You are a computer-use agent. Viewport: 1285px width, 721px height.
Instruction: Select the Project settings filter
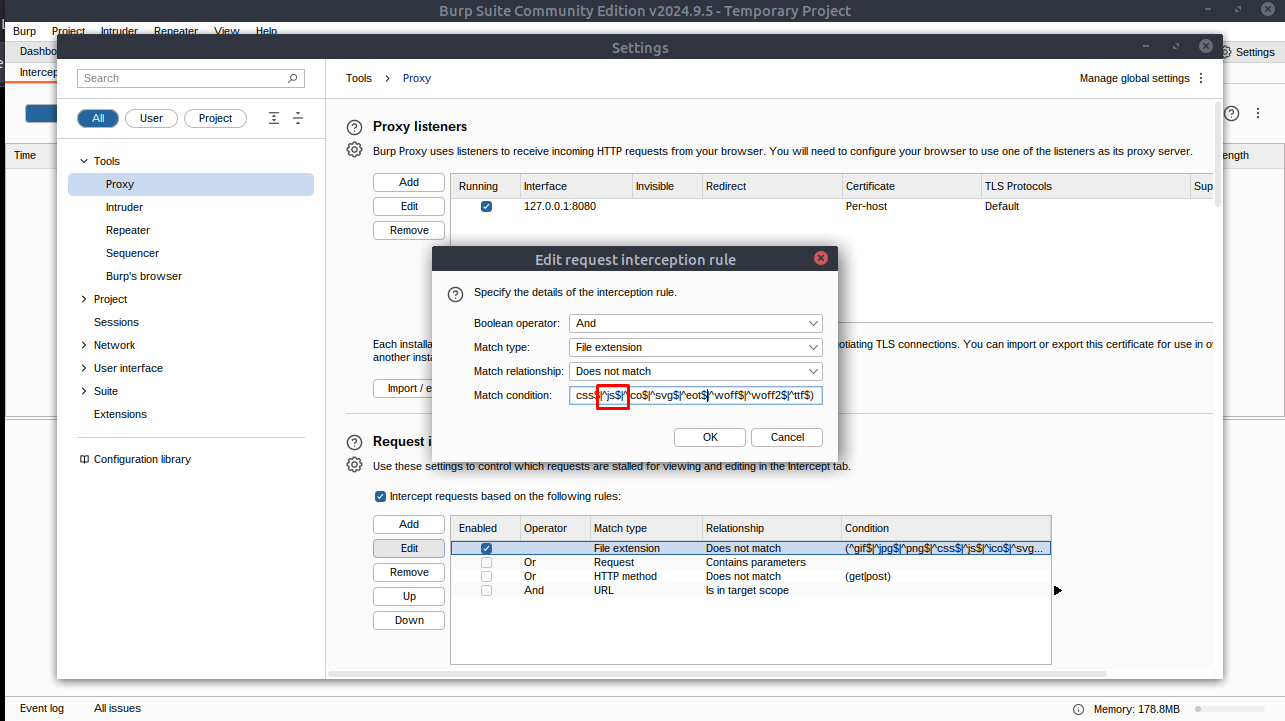click(x=216, y=118)
